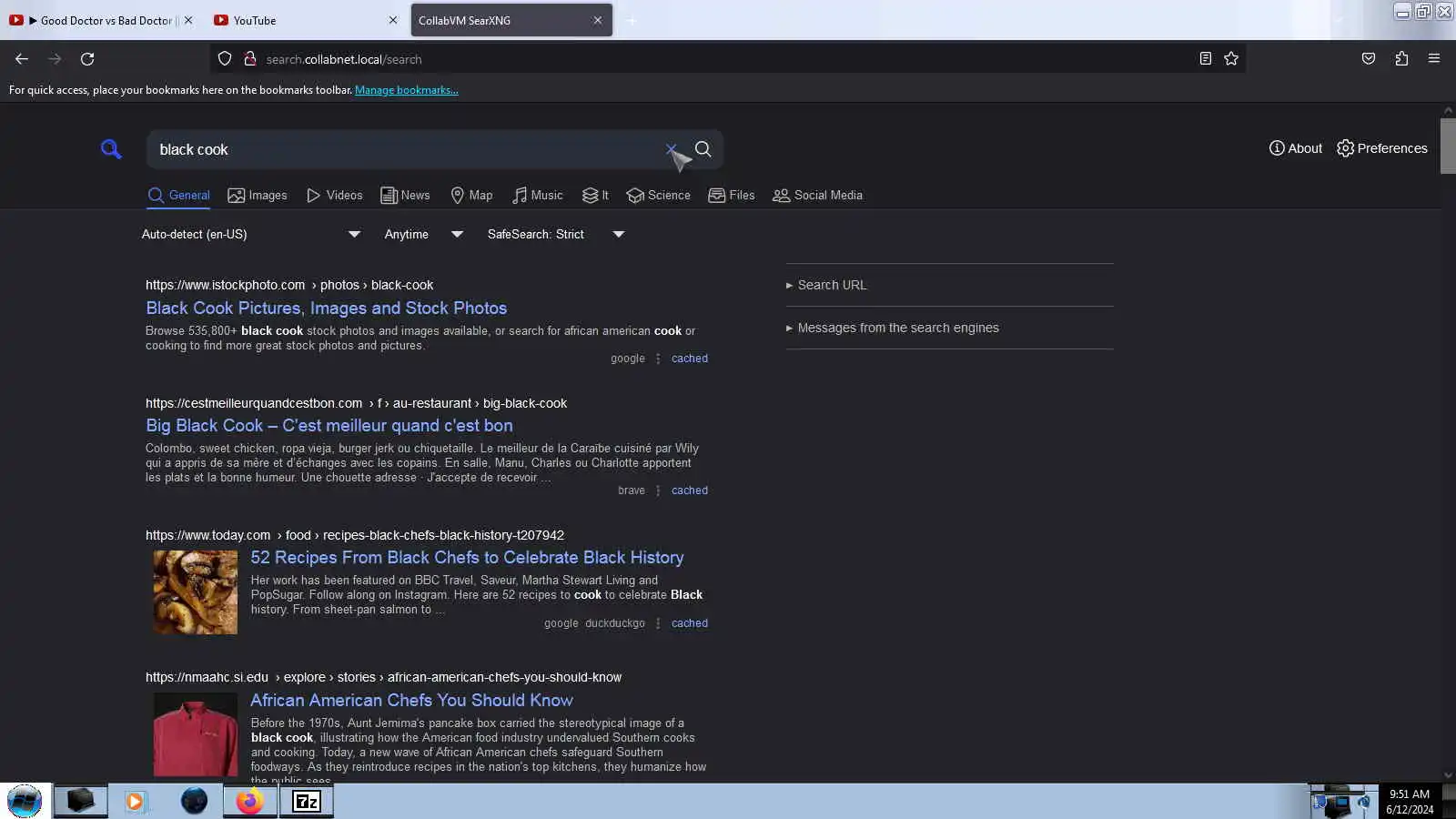Open cached link for today.com result
Image resolution: width=1456 pixels, height=819 pixels.
click(x=690, y=623)
